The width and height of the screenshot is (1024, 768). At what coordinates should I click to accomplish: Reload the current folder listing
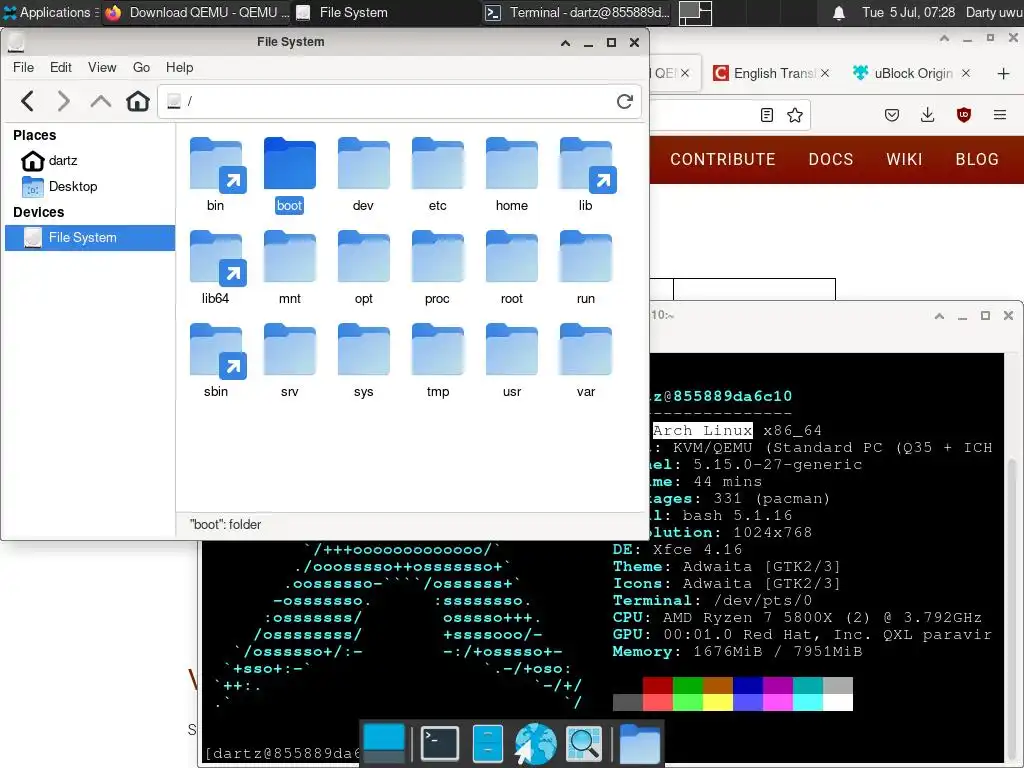(x=625, y=101)
